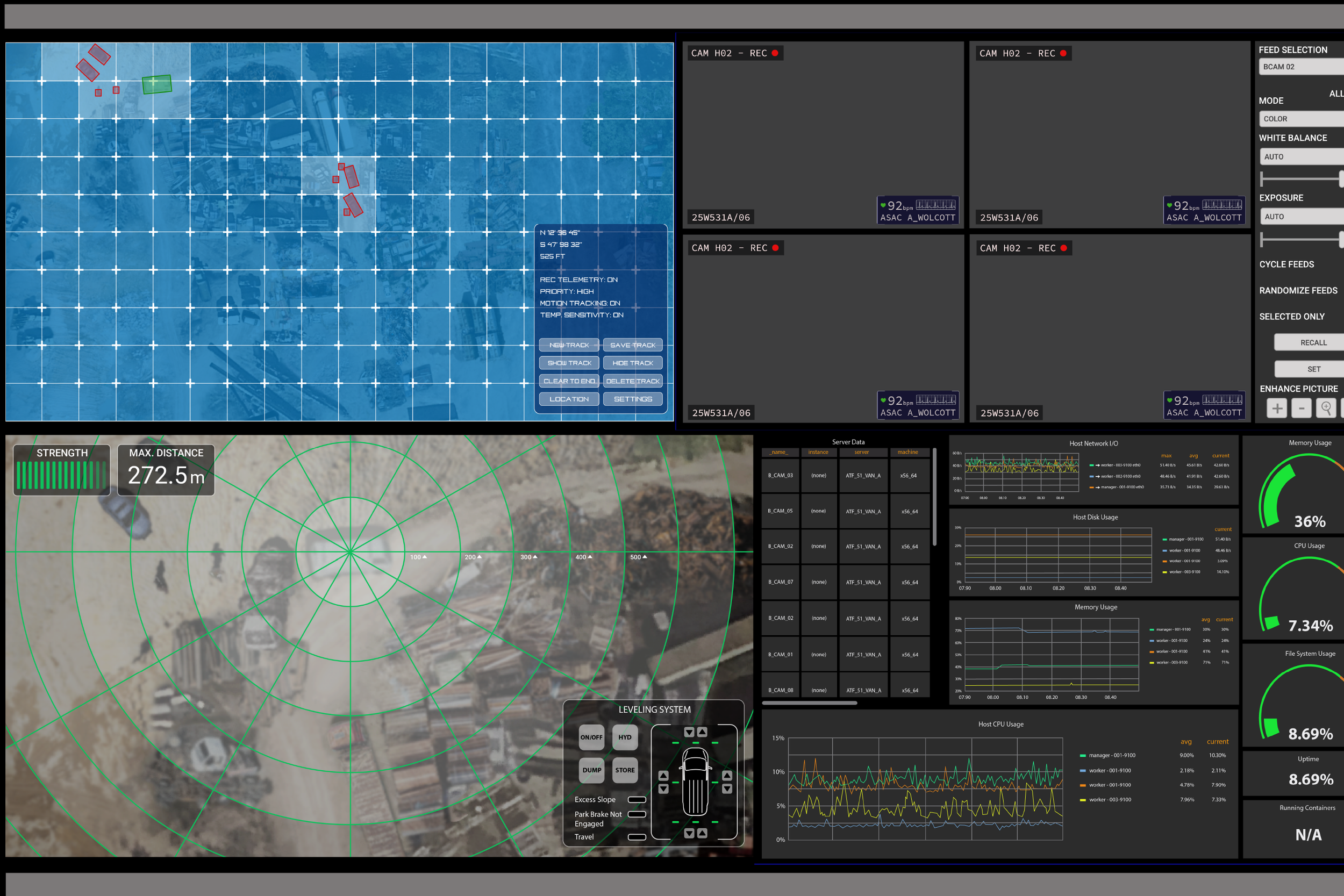The height and width of the screenshot is (896, 1344).
Task: Click the magnifier zoom icon under Enhance Picture
Action: click(x=1326, y=408)
